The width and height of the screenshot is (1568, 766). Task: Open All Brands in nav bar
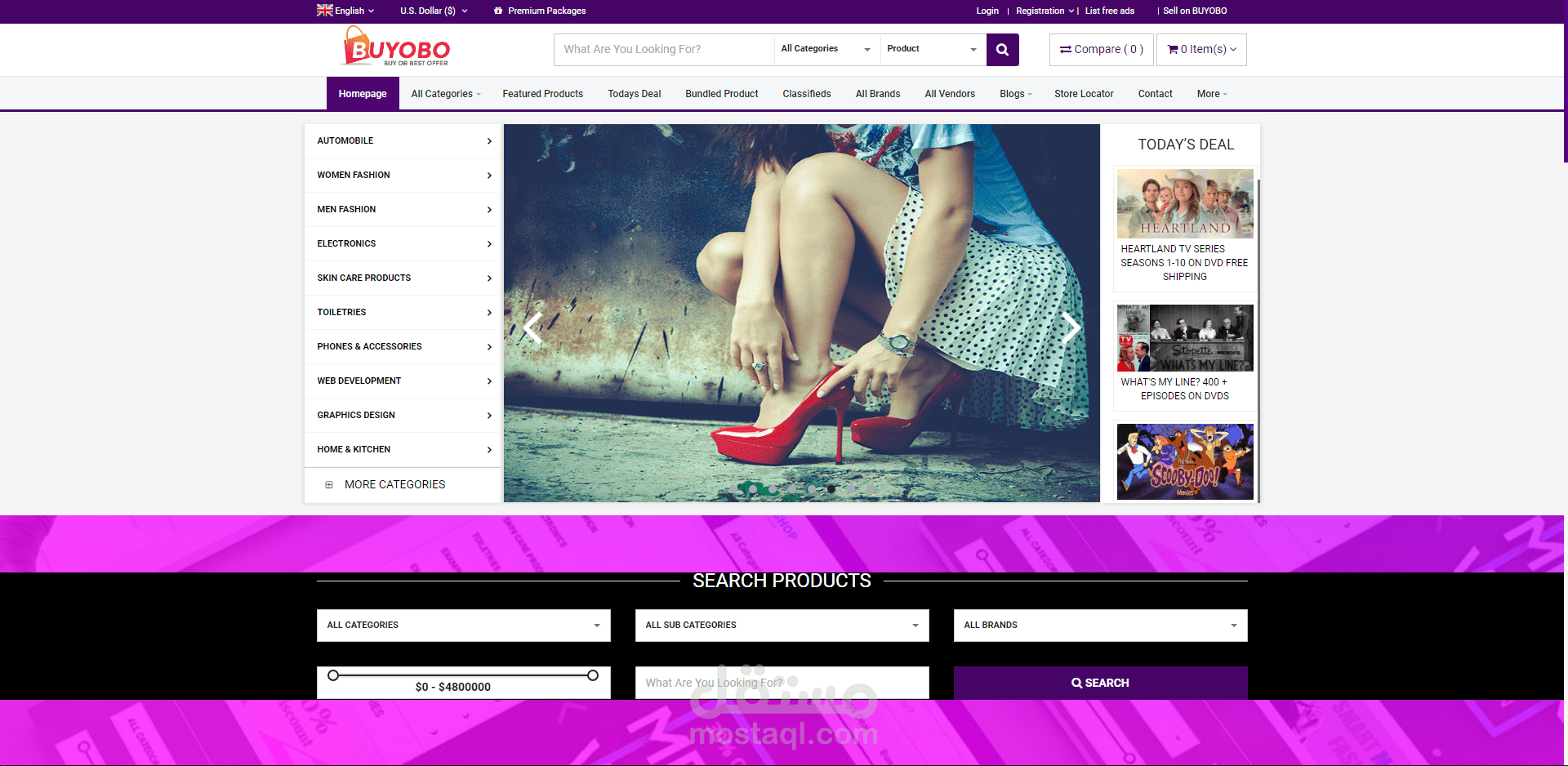pos(877,94)
